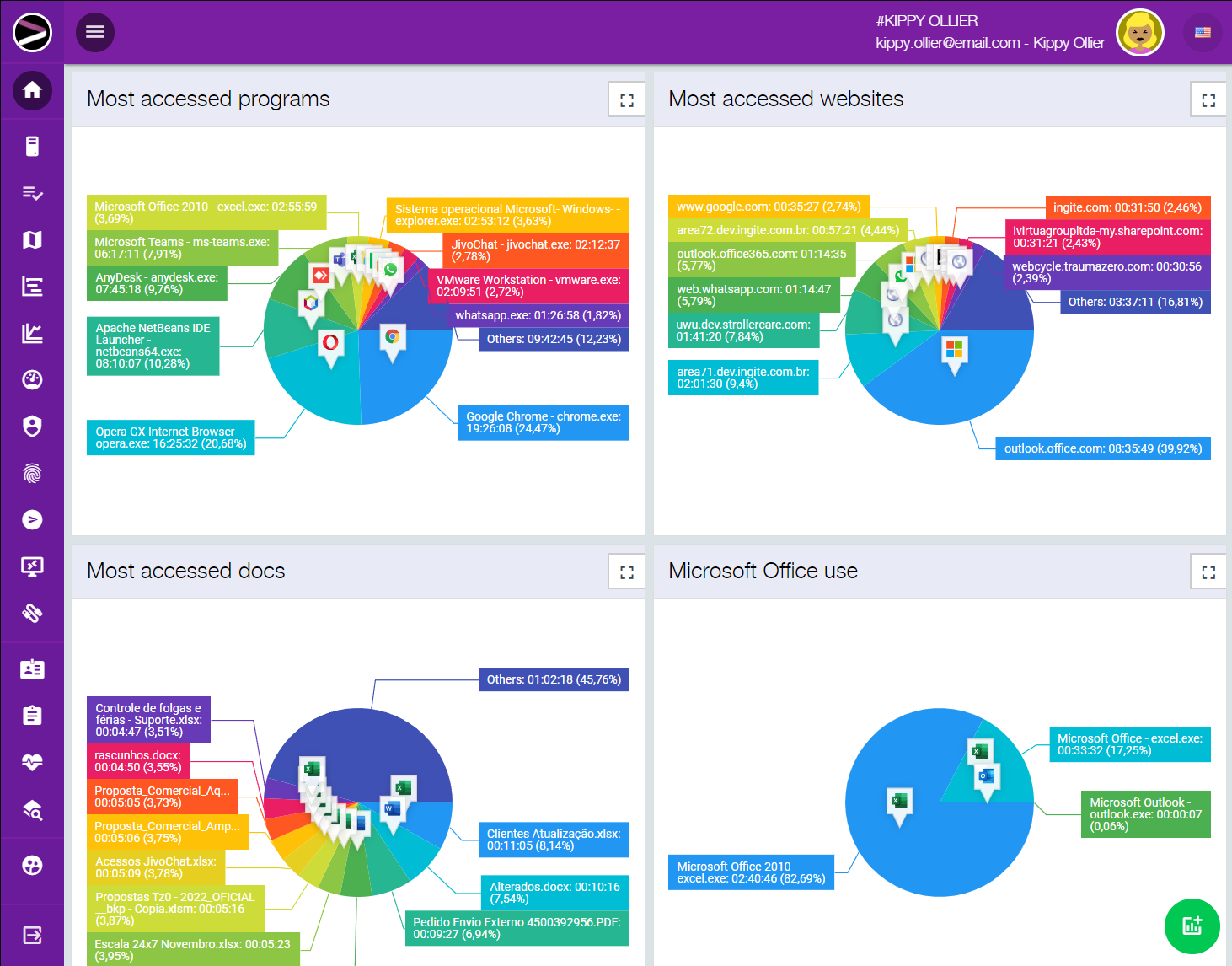Select the shield user sidebar icon

pyautogui.click(x=32, y=427)
